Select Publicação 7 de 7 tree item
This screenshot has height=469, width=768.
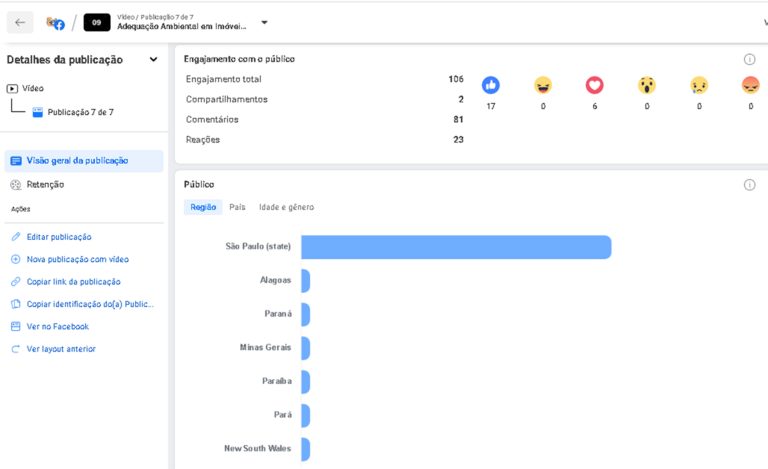(73, 112)
